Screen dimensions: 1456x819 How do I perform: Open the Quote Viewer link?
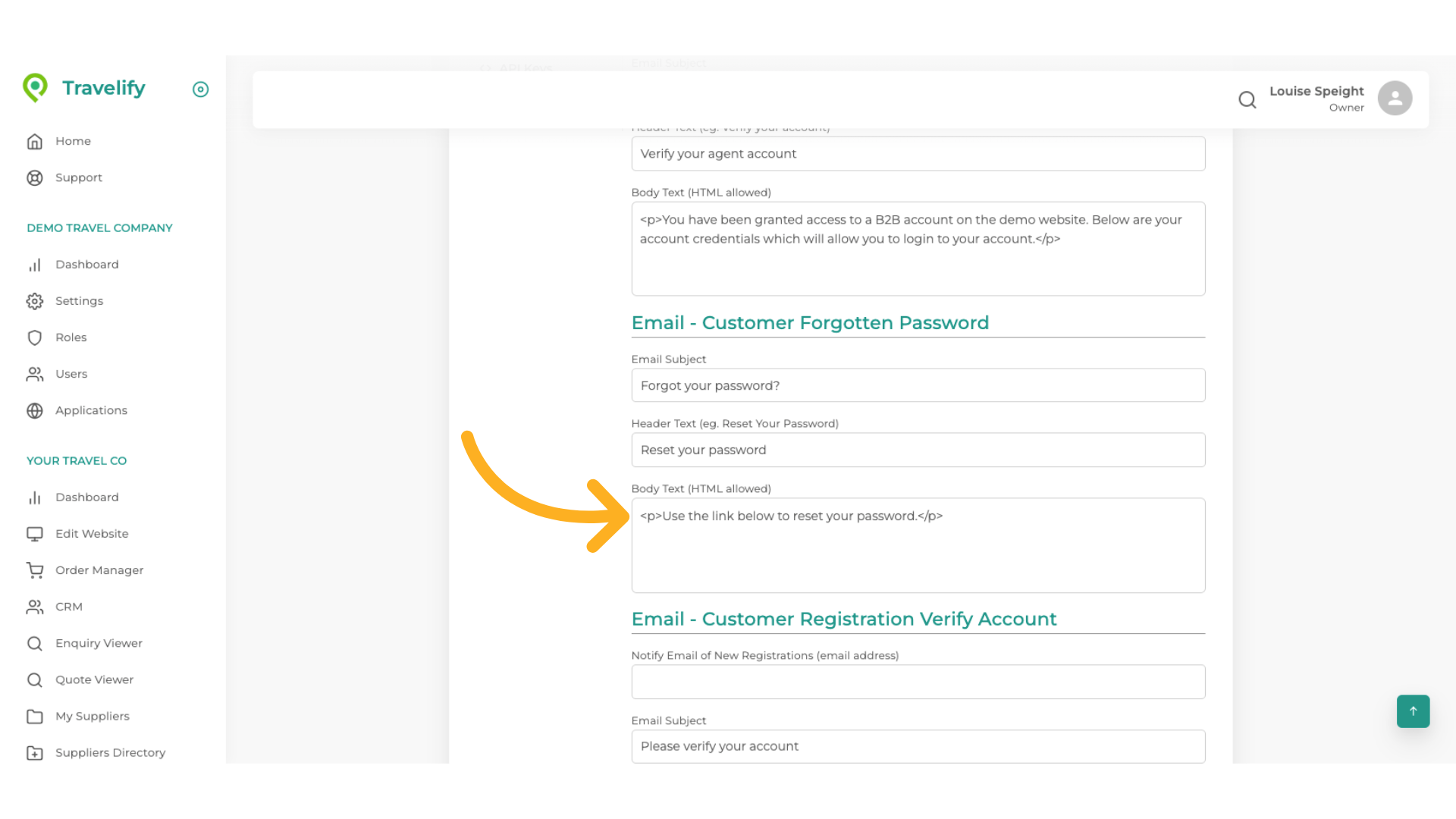pos(94,679)
